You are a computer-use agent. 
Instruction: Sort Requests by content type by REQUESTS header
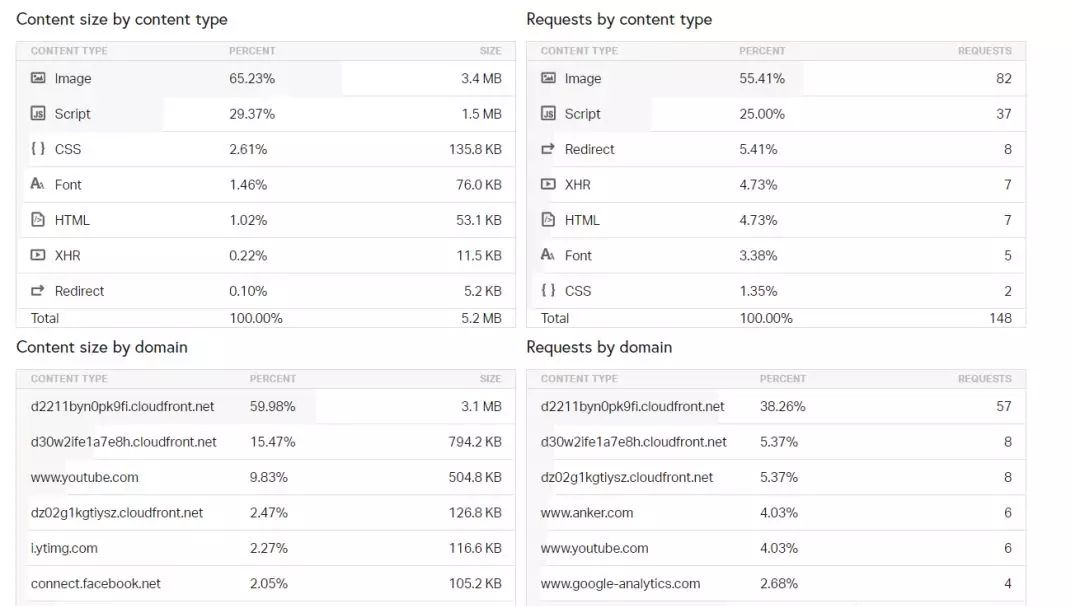tap(984, 51)
